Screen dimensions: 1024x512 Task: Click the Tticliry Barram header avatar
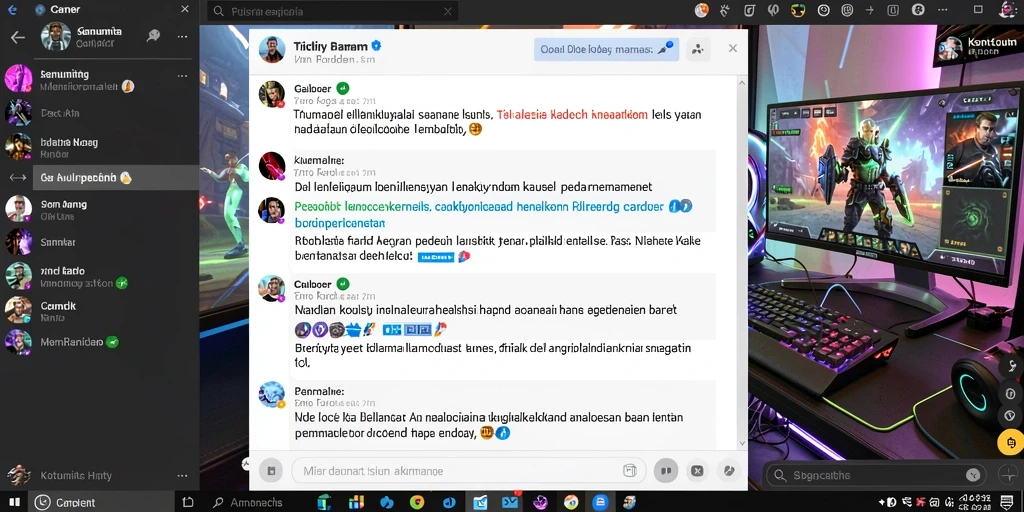coord(272,50)
